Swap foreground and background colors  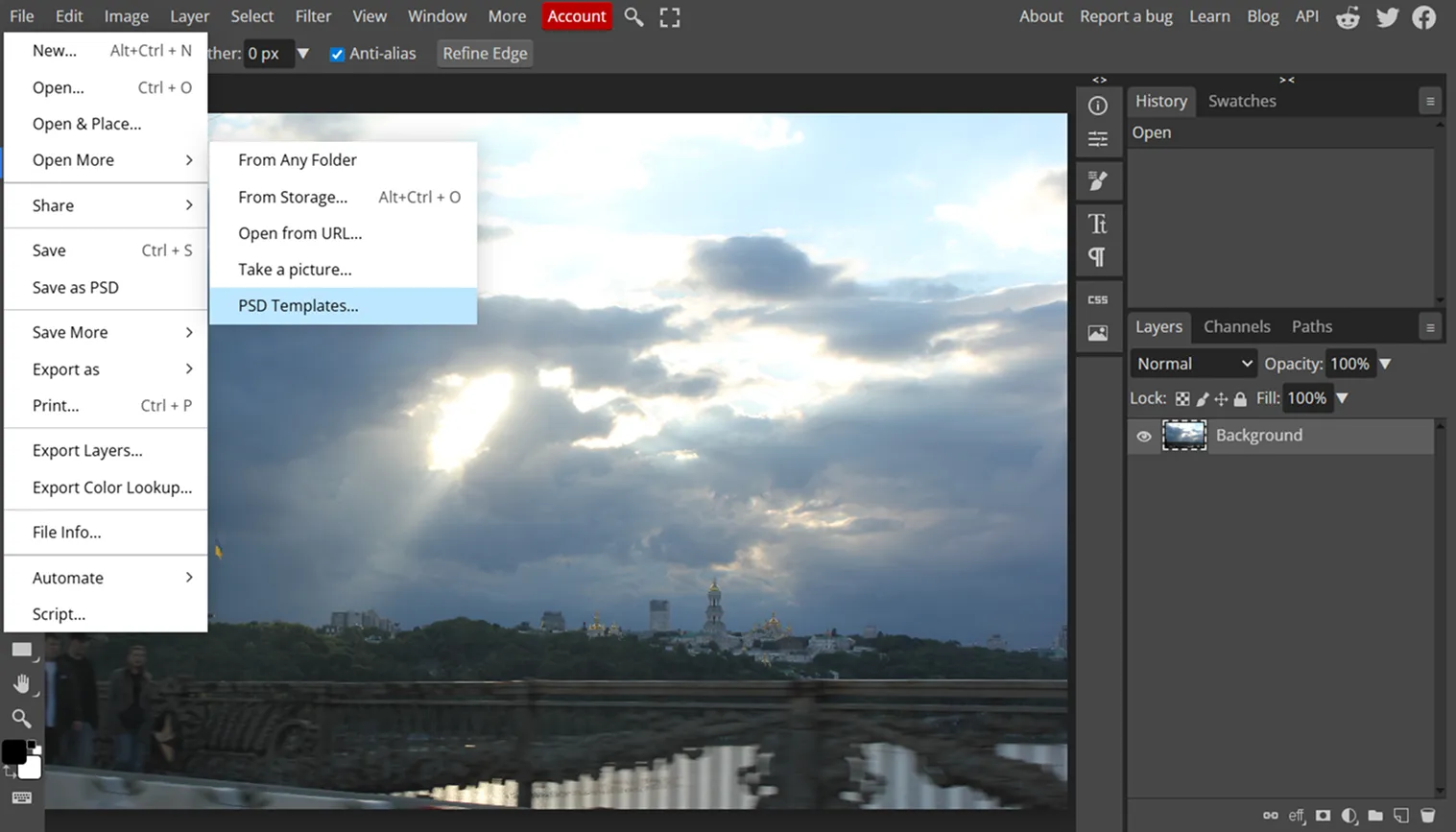10,771
